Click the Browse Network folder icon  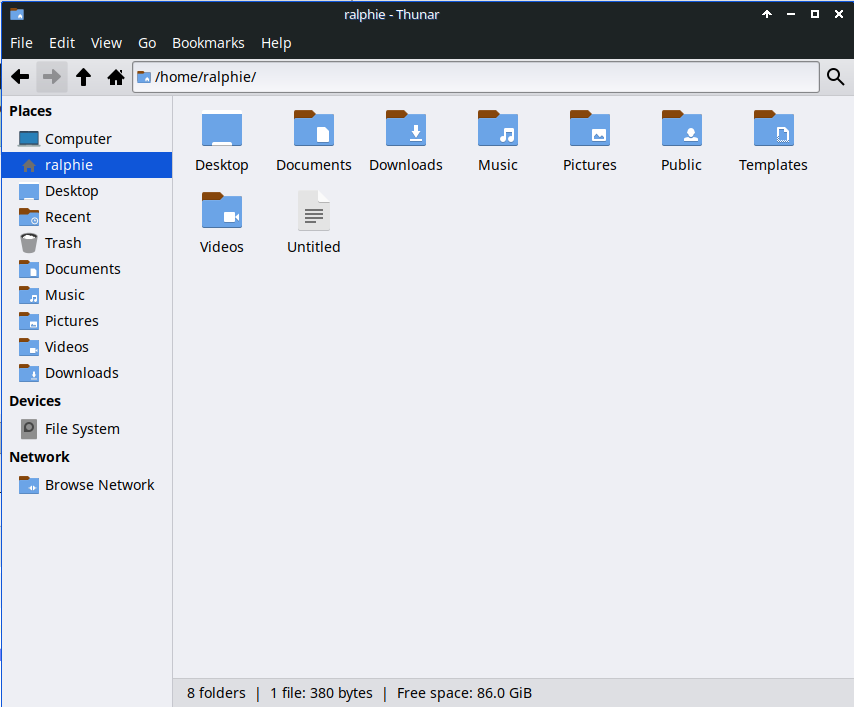[28, 485]
